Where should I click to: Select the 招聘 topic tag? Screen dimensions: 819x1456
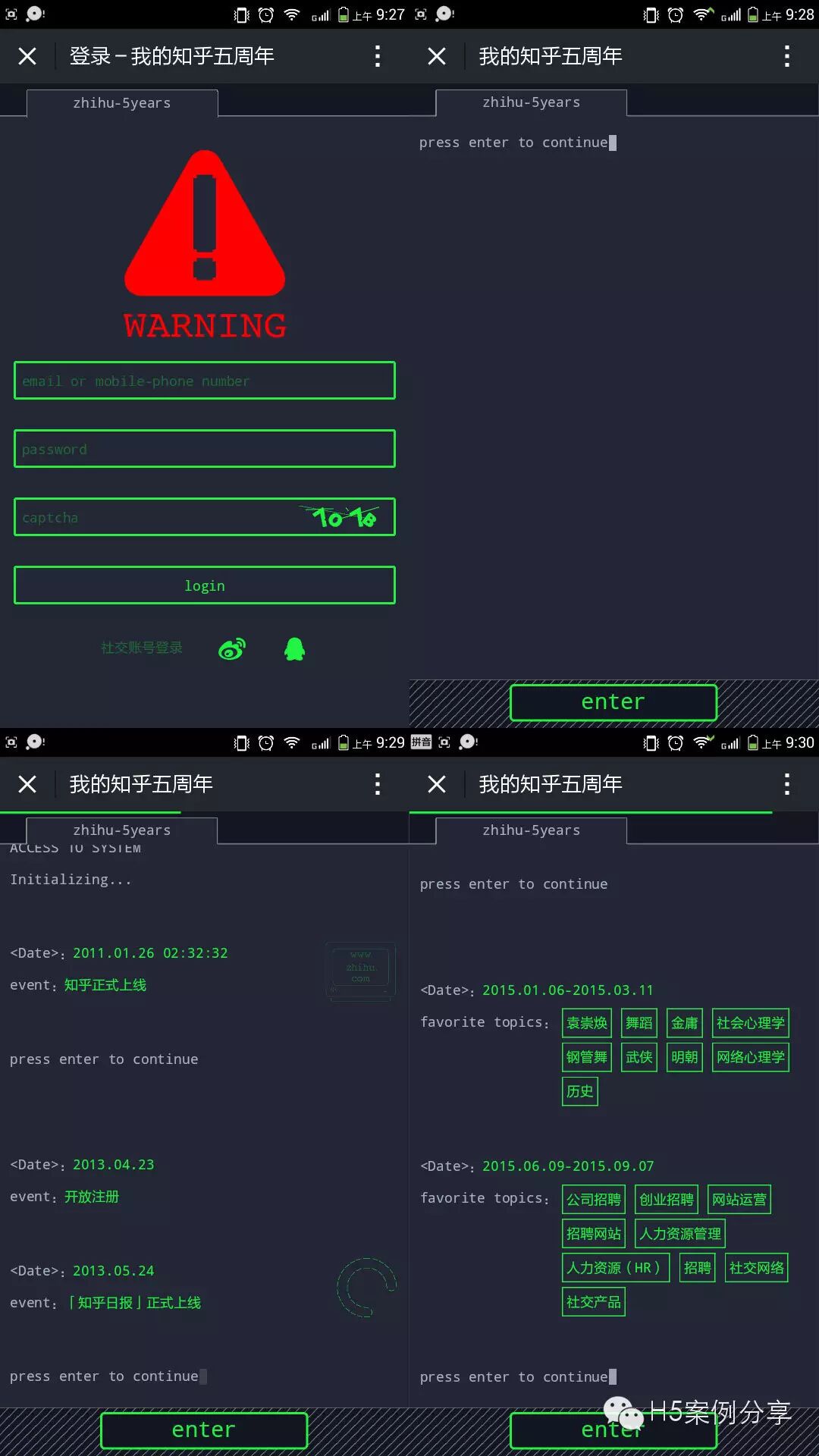coord(698,1268)
